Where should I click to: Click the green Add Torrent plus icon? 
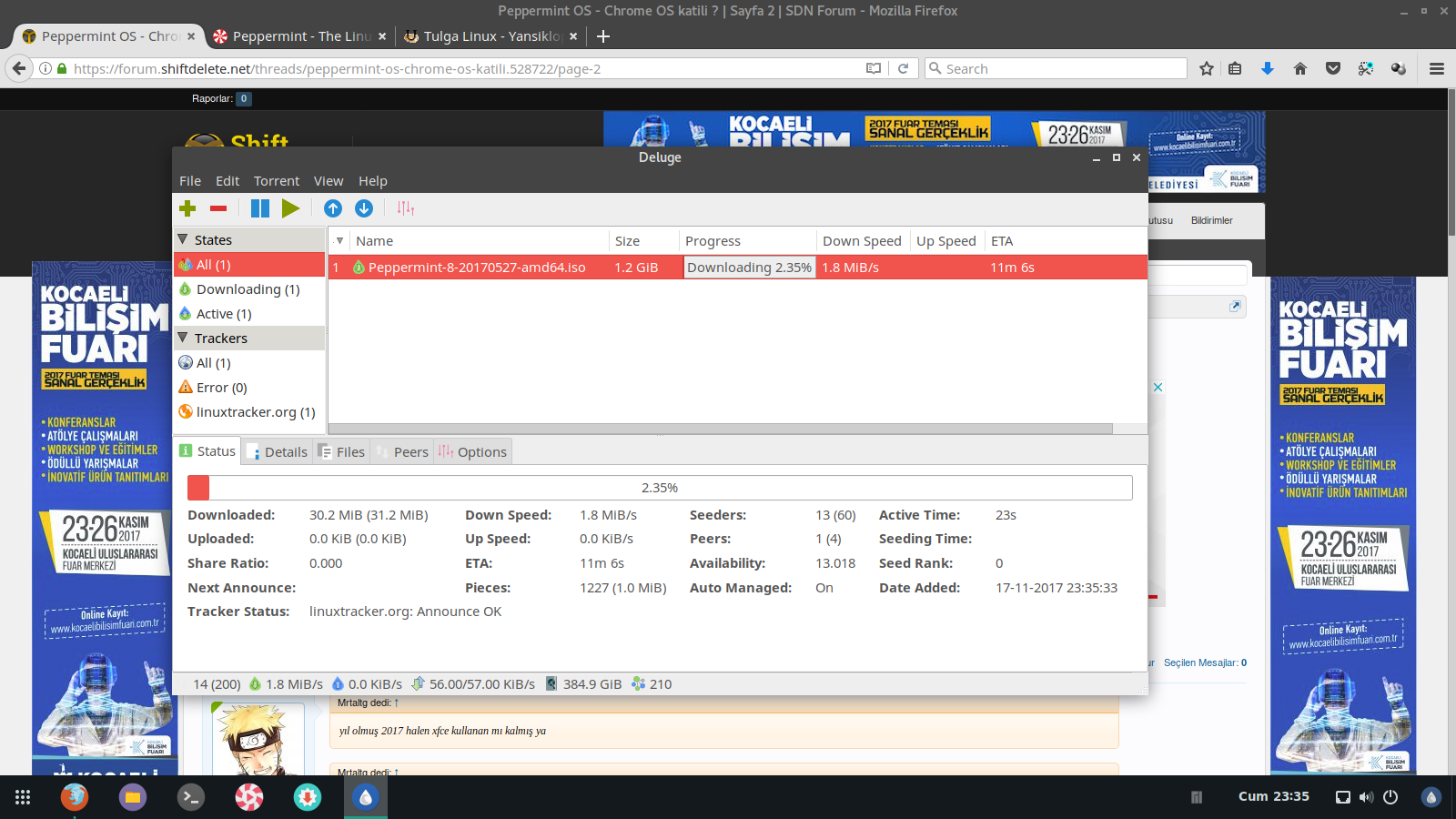click(x=187, y=208)
